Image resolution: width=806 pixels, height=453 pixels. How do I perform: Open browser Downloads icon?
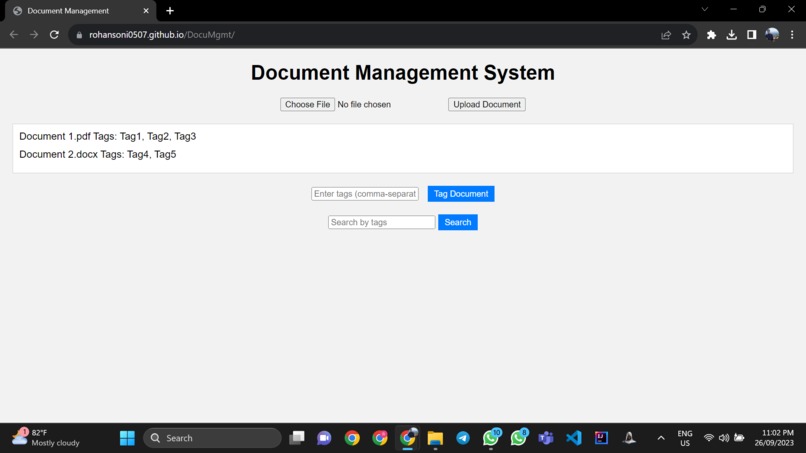tap(731, 35)
